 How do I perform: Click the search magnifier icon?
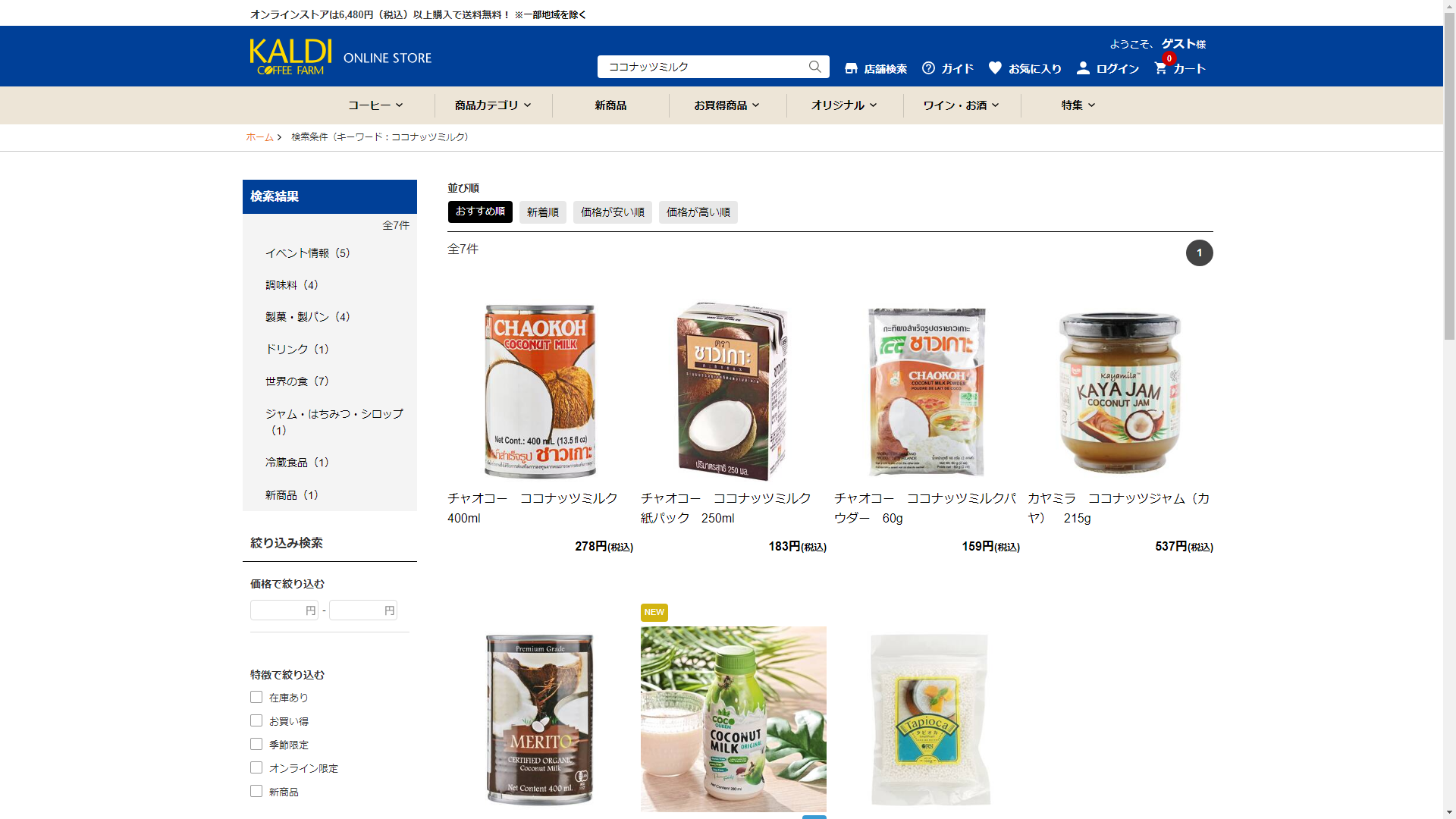click(x=814, y=67)
